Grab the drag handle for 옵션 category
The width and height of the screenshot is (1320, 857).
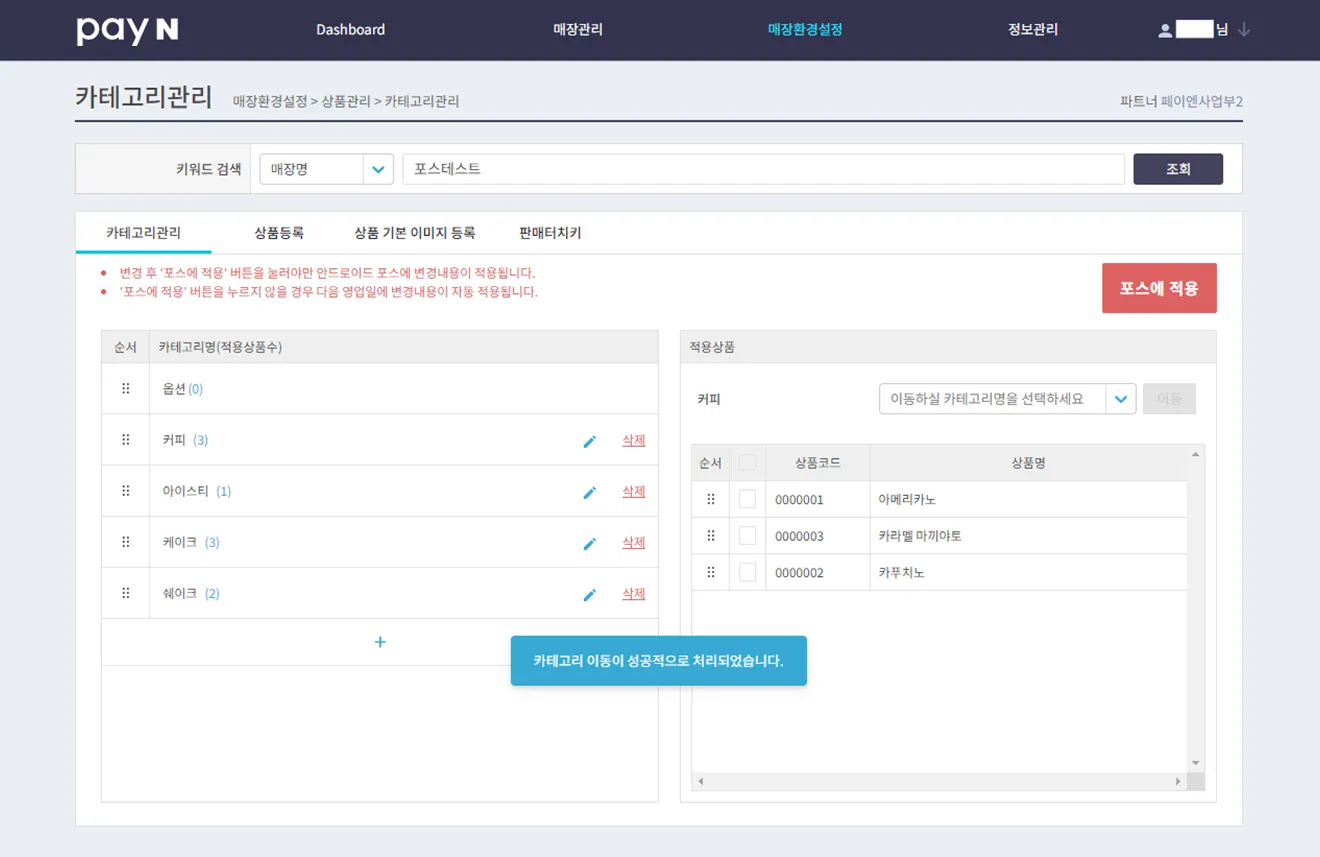[126, 388]
